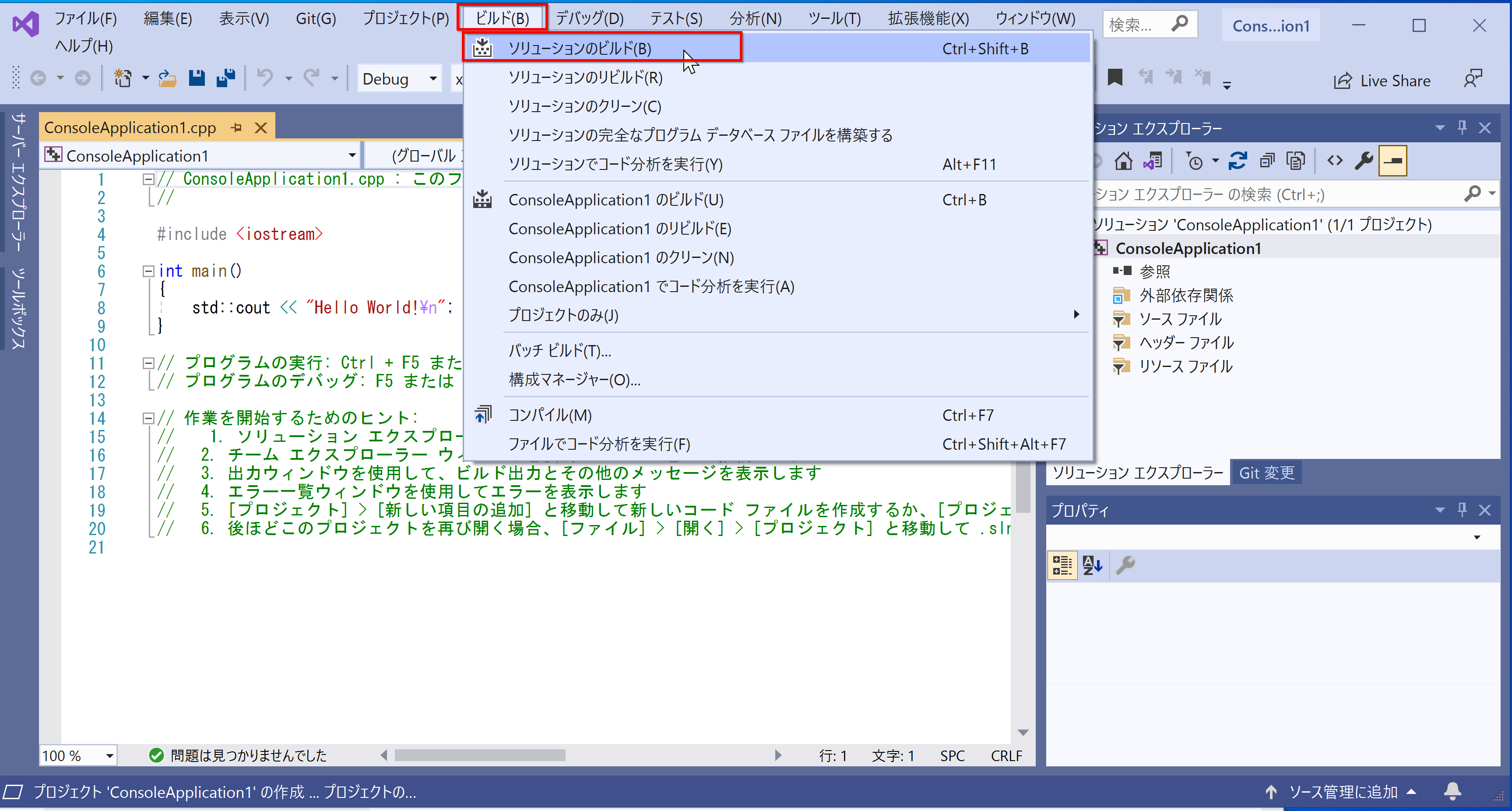1512x811 pixels.
Task: Click the save file floppy icon
Action: coord(197,78)
